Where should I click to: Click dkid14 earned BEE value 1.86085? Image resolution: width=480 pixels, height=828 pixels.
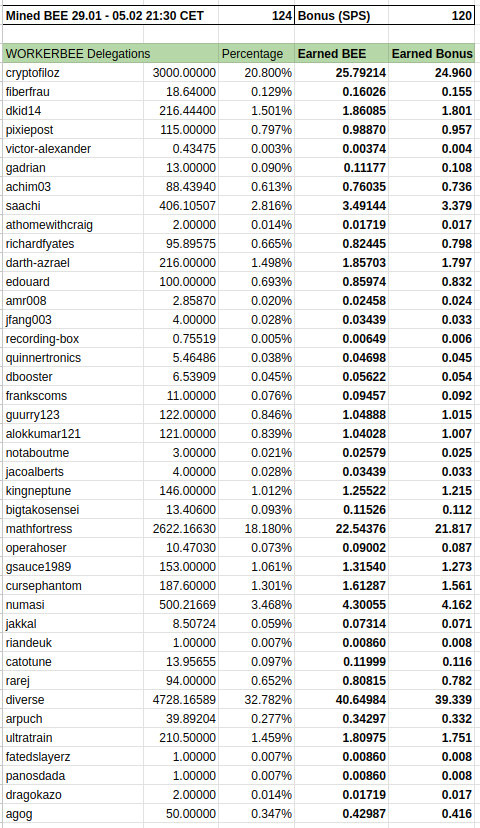coord(342,110)
